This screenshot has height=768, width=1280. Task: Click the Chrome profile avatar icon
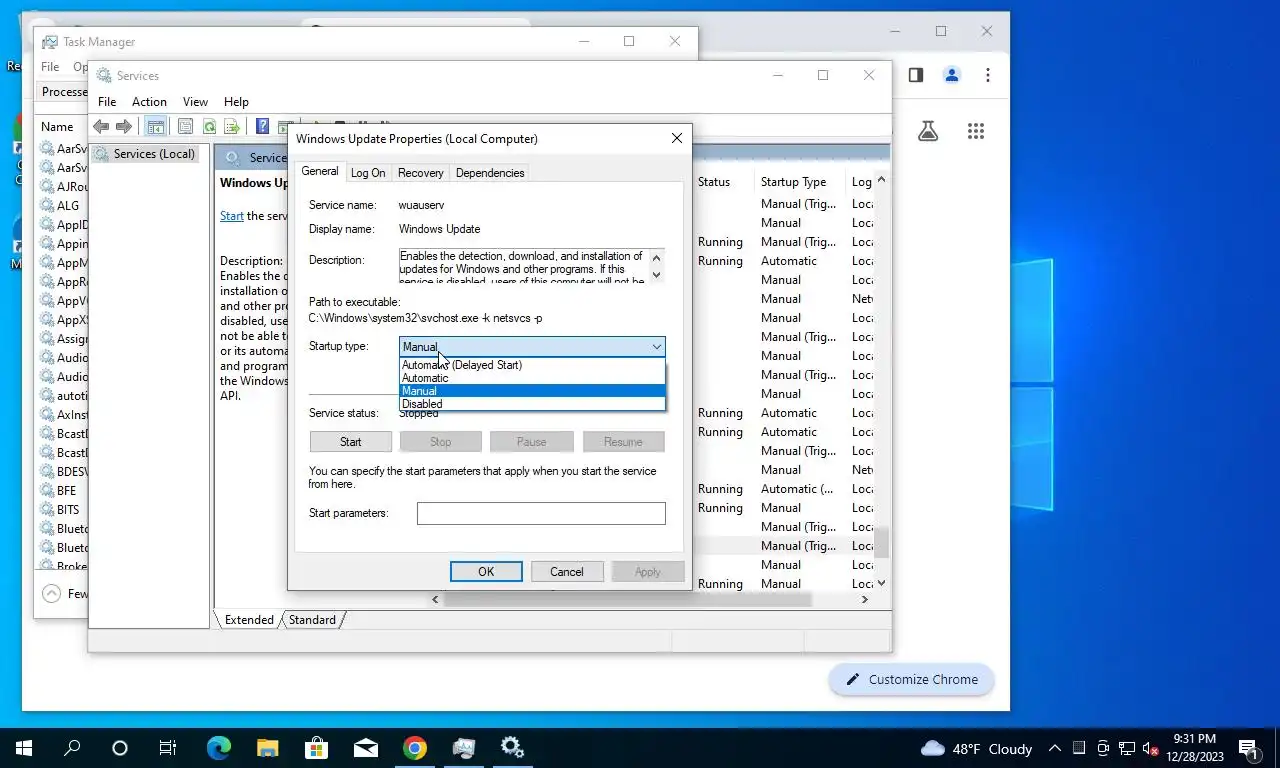(x=951, y=75)
